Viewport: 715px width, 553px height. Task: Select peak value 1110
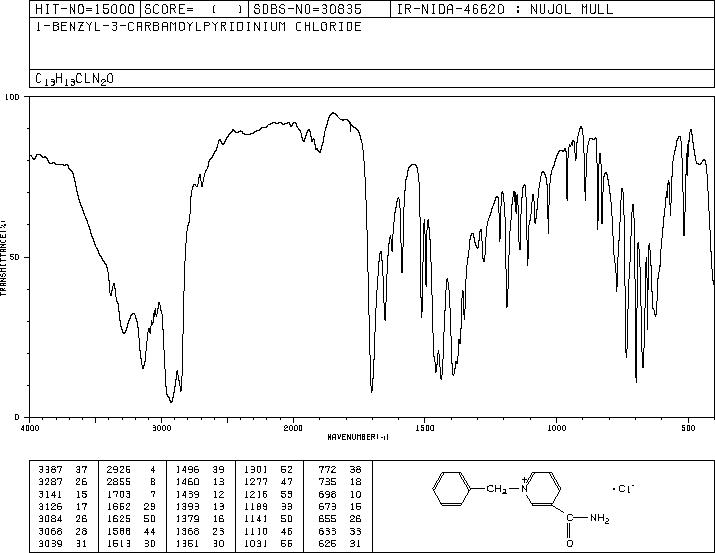tap(256, 531)
